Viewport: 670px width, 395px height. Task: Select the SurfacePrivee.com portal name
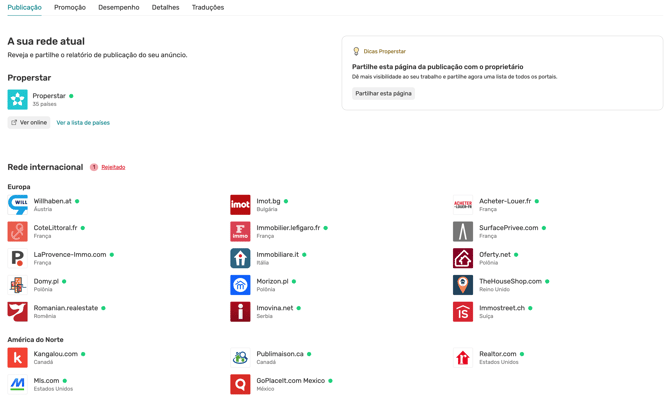[x=508, y=228]
